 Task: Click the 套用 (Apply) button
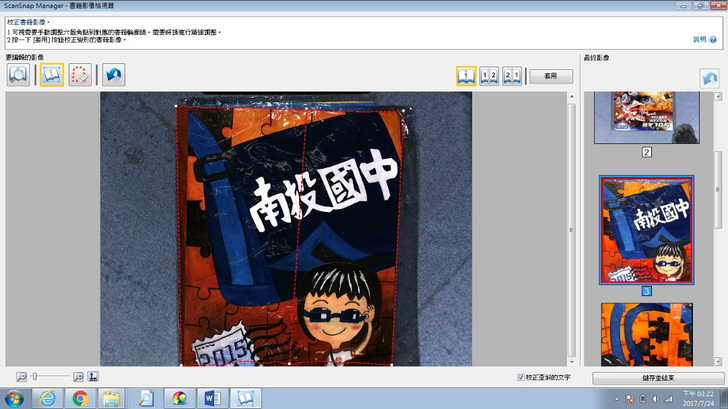click(x=551, y=76)
